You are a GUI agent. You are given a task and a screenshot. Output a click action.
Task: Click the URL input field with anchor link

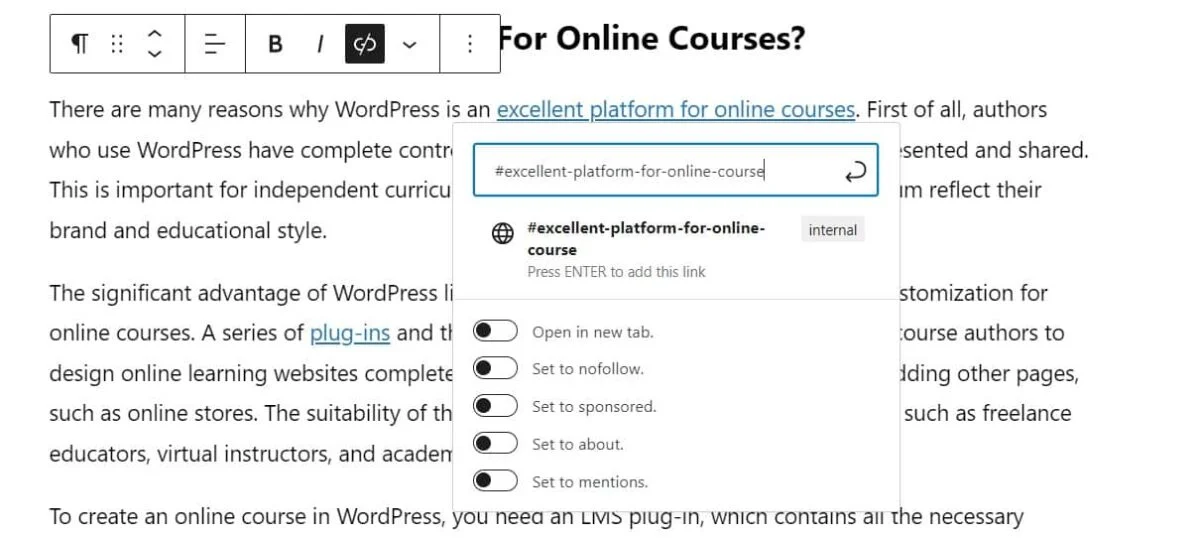point(675,171)
